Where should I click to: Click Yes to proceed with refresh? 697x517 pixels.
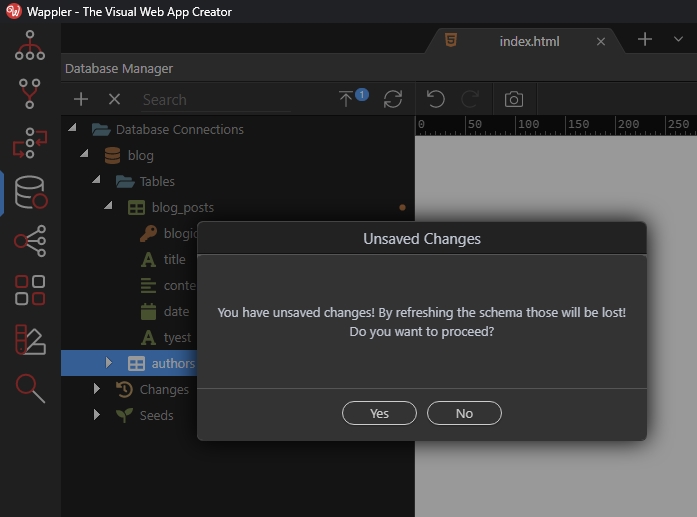[379, 413]
